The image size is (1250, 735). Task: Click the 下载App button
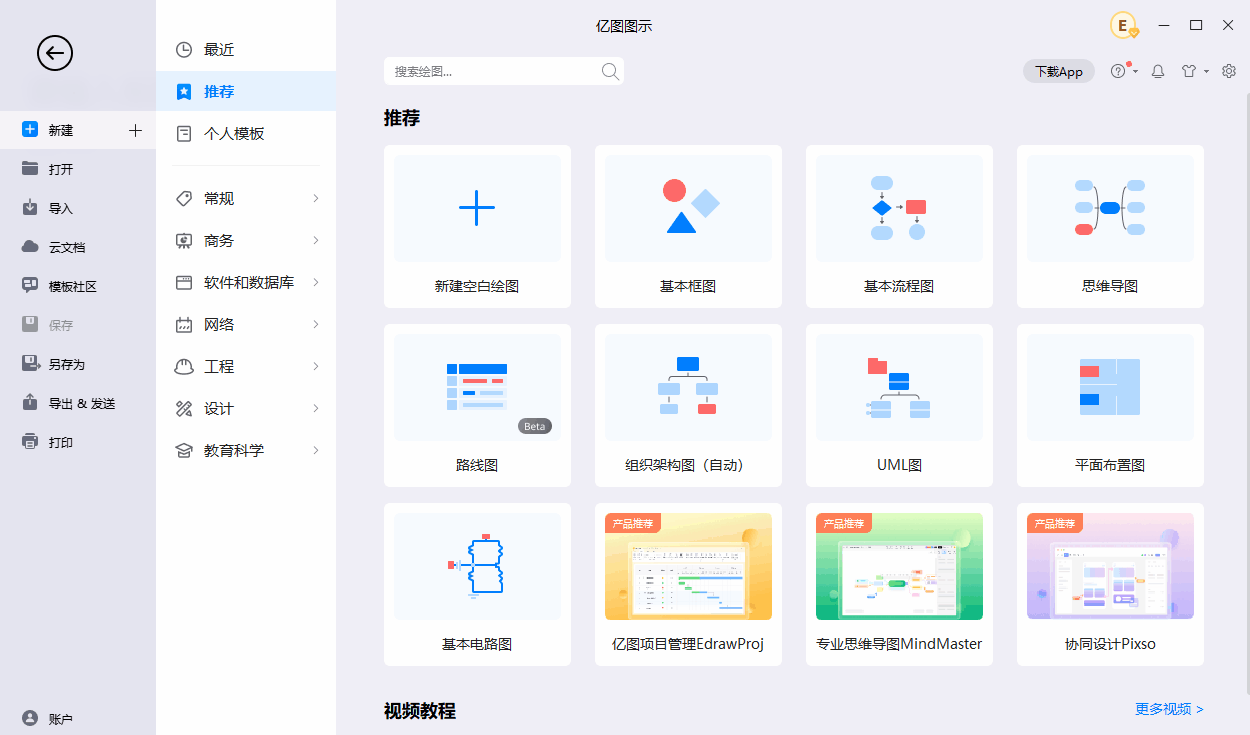tap(1059, 71)
